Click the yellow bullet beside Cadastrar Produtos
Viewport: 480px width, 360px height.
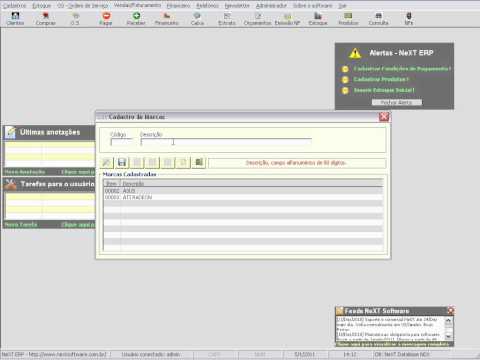point(345,80)
